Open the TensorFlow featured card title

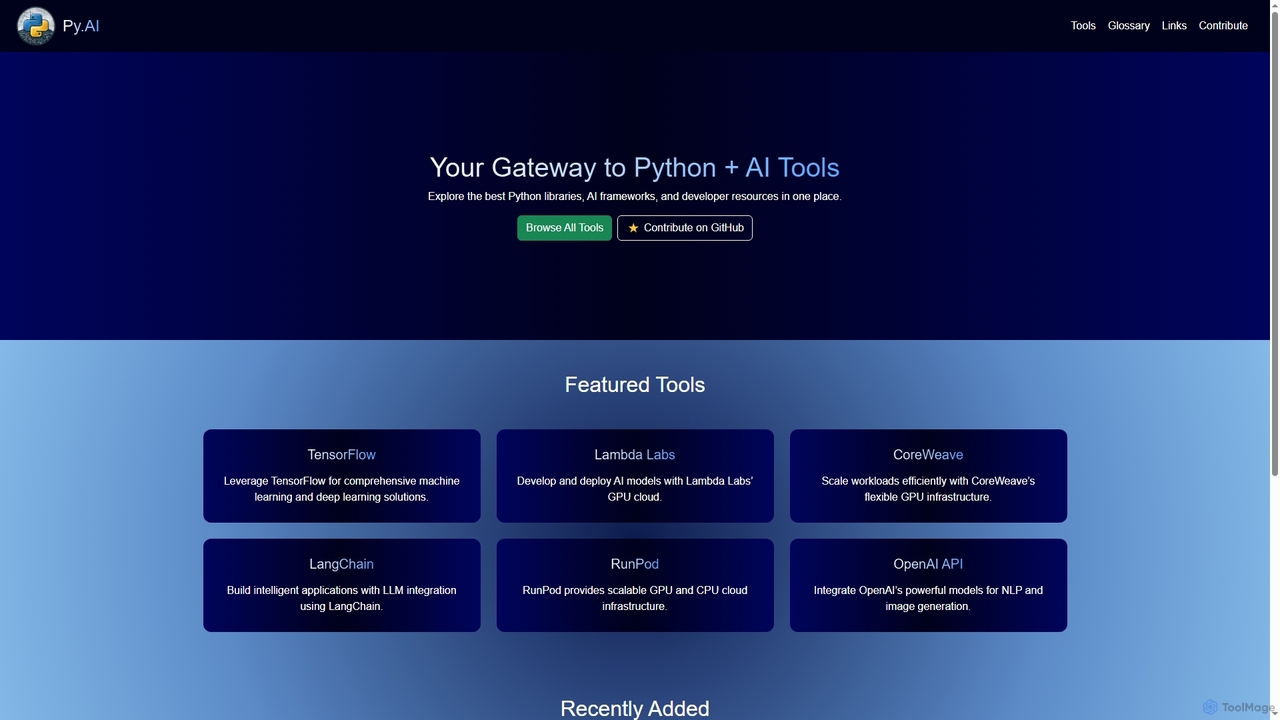pyautogui.click(x=342, y=455)
